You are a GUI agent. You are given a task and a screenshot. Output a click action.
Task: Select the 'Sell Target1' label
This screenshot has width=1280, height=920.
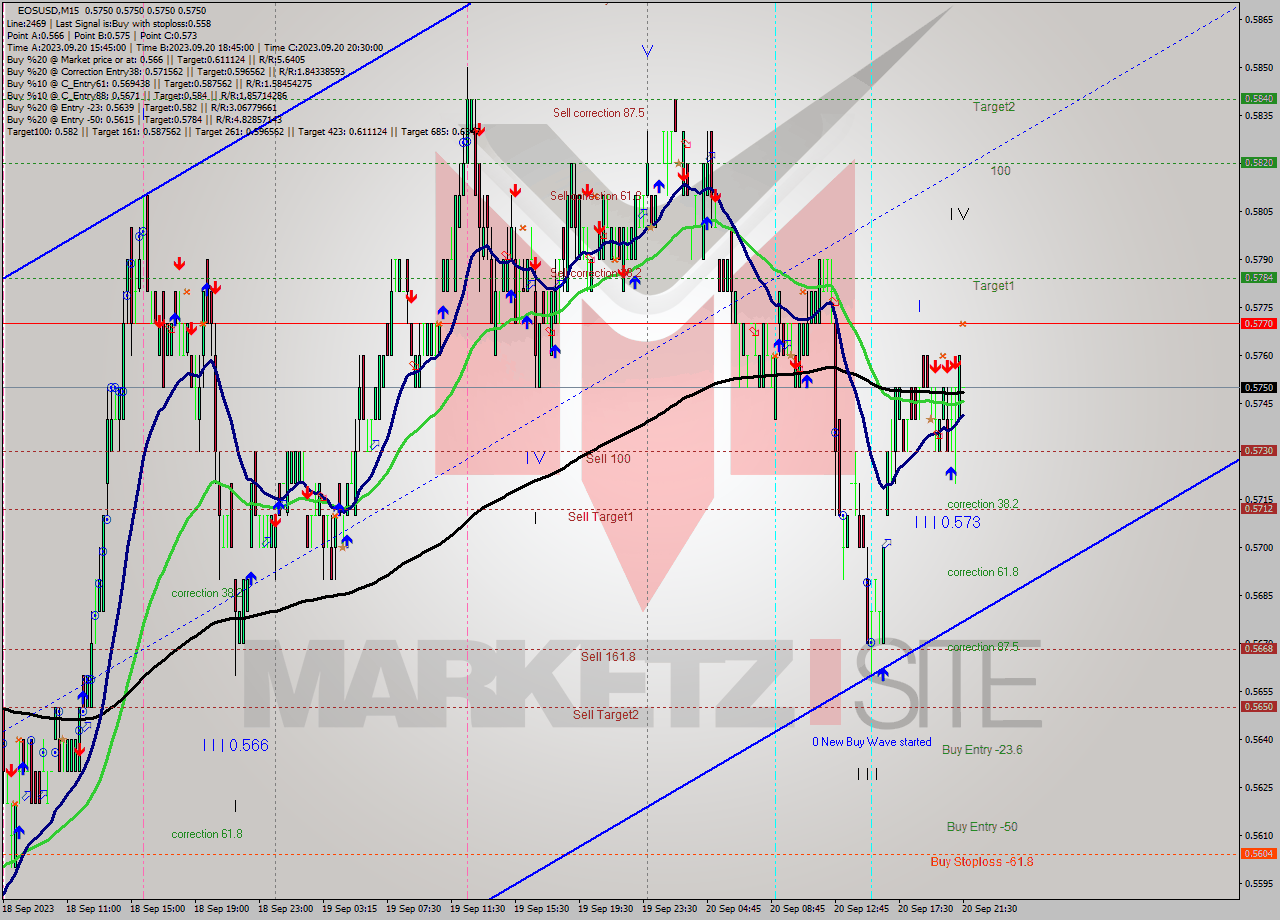click(x=600, y=516)
